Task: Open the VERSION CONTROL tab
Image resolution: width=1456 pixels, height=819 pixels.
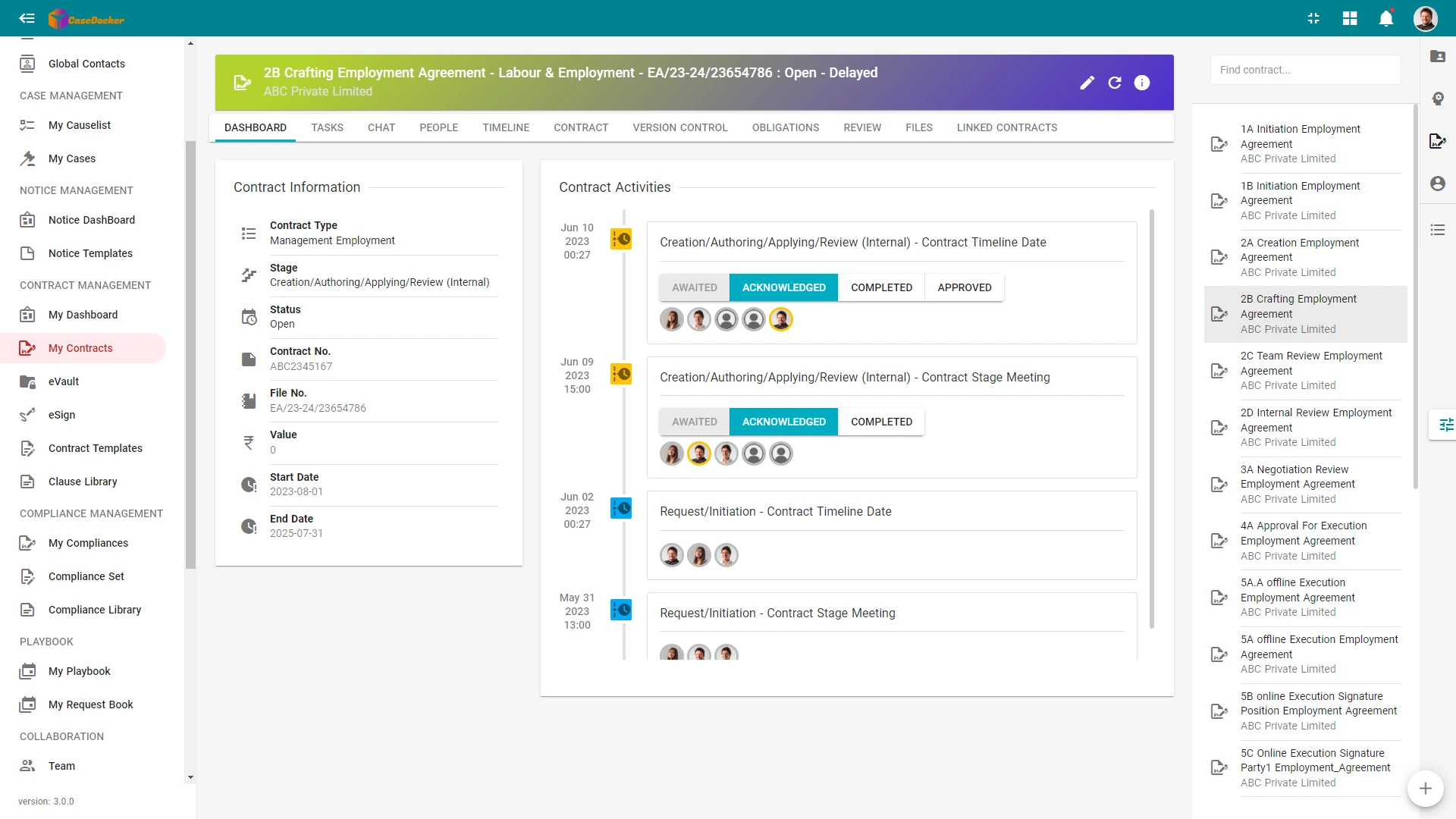Action: tap(679, 127)
